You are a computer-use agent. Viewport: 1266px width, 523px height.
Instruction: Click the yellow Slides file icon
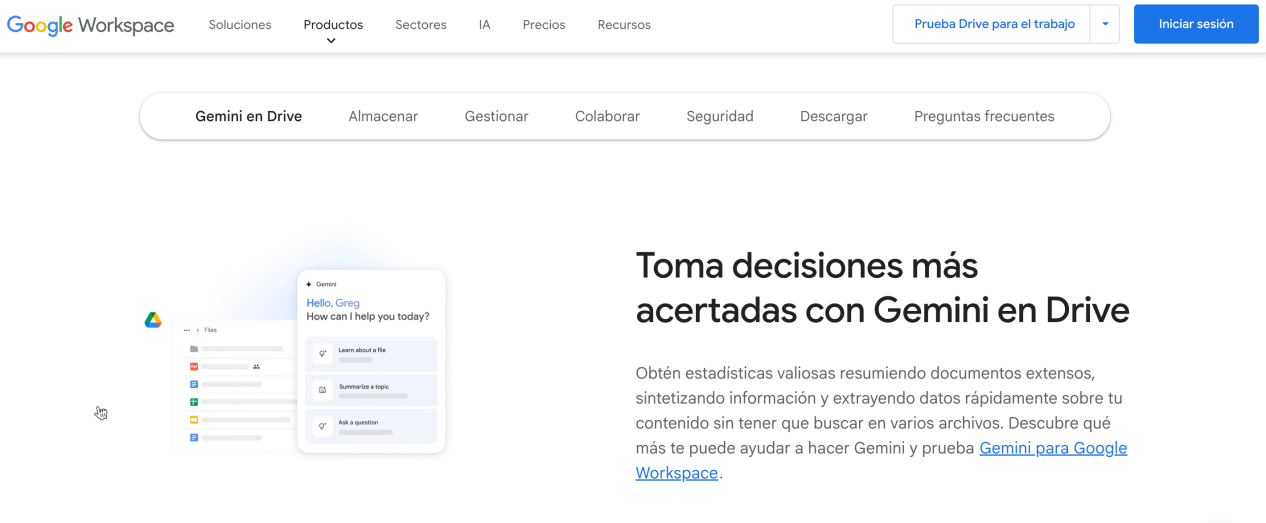pos(194,420)
